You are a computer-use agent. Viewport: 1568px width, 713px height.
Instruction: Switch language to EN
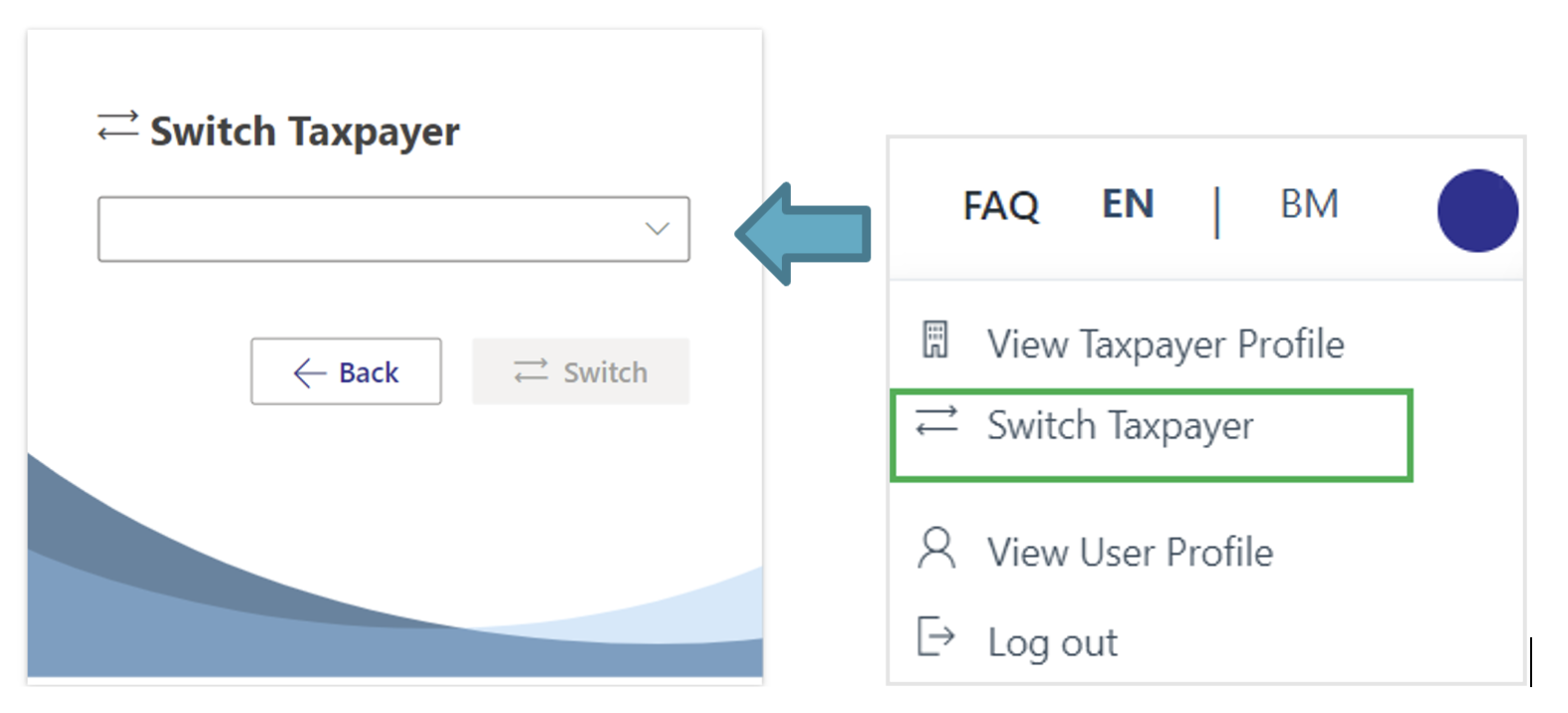(x=1127, y=204)
